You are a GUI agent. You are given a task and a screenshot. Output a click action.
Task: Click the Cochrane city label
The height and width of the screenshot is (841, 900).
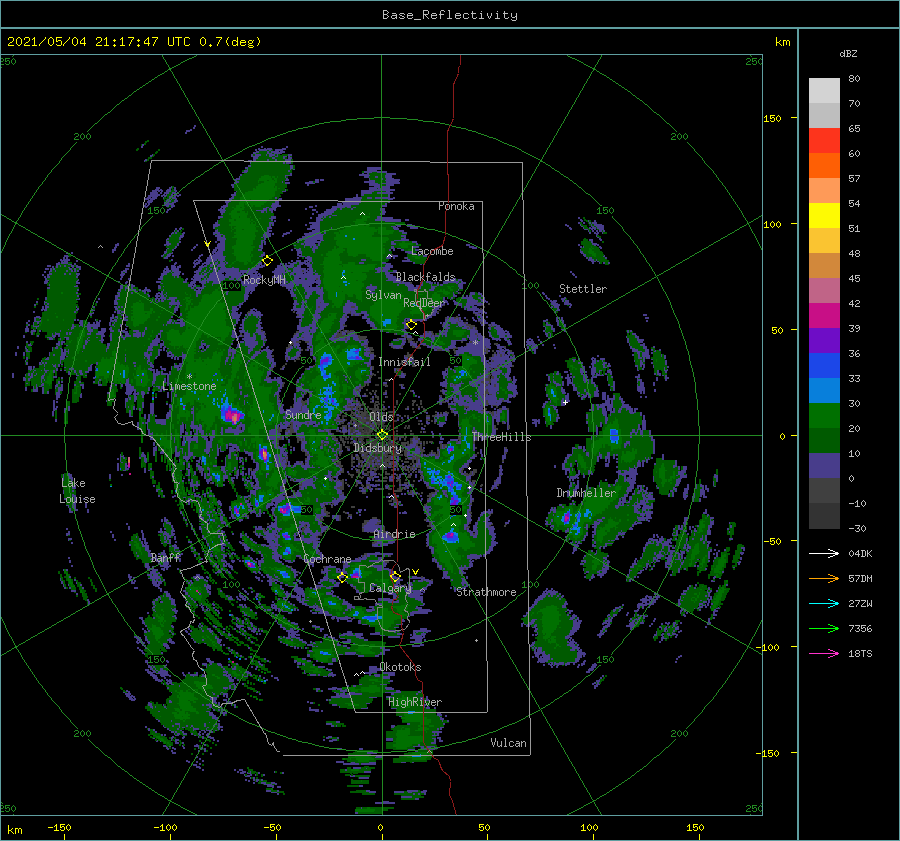(327, 559)
